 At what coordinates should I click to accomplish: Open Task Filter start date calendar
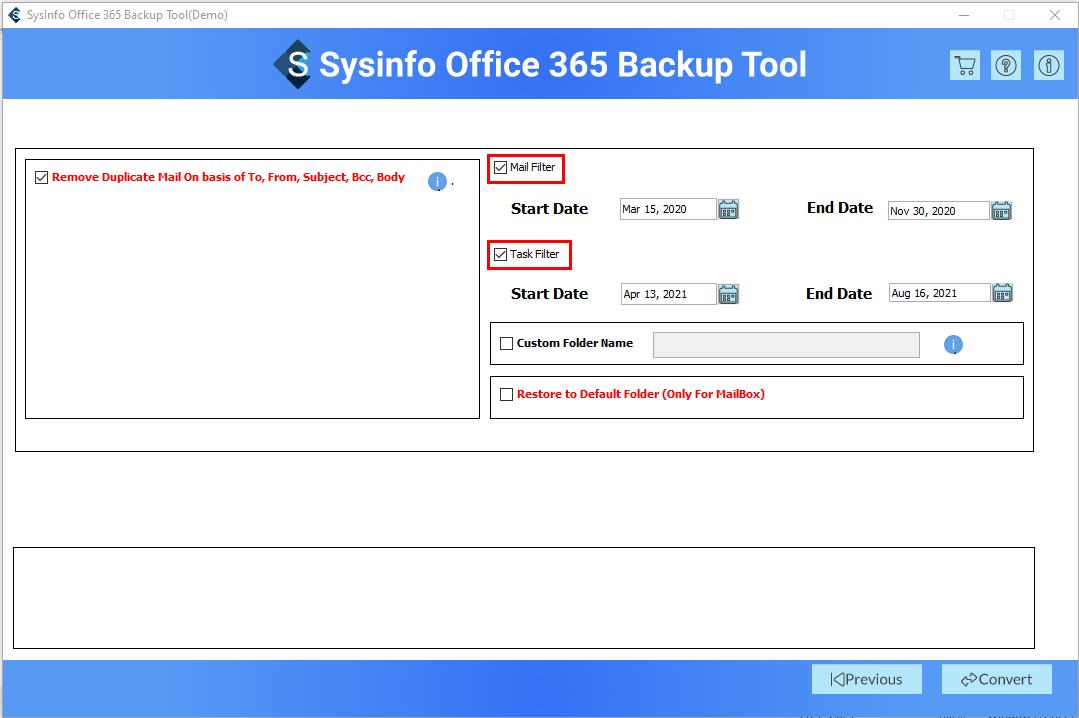[729, 294]
